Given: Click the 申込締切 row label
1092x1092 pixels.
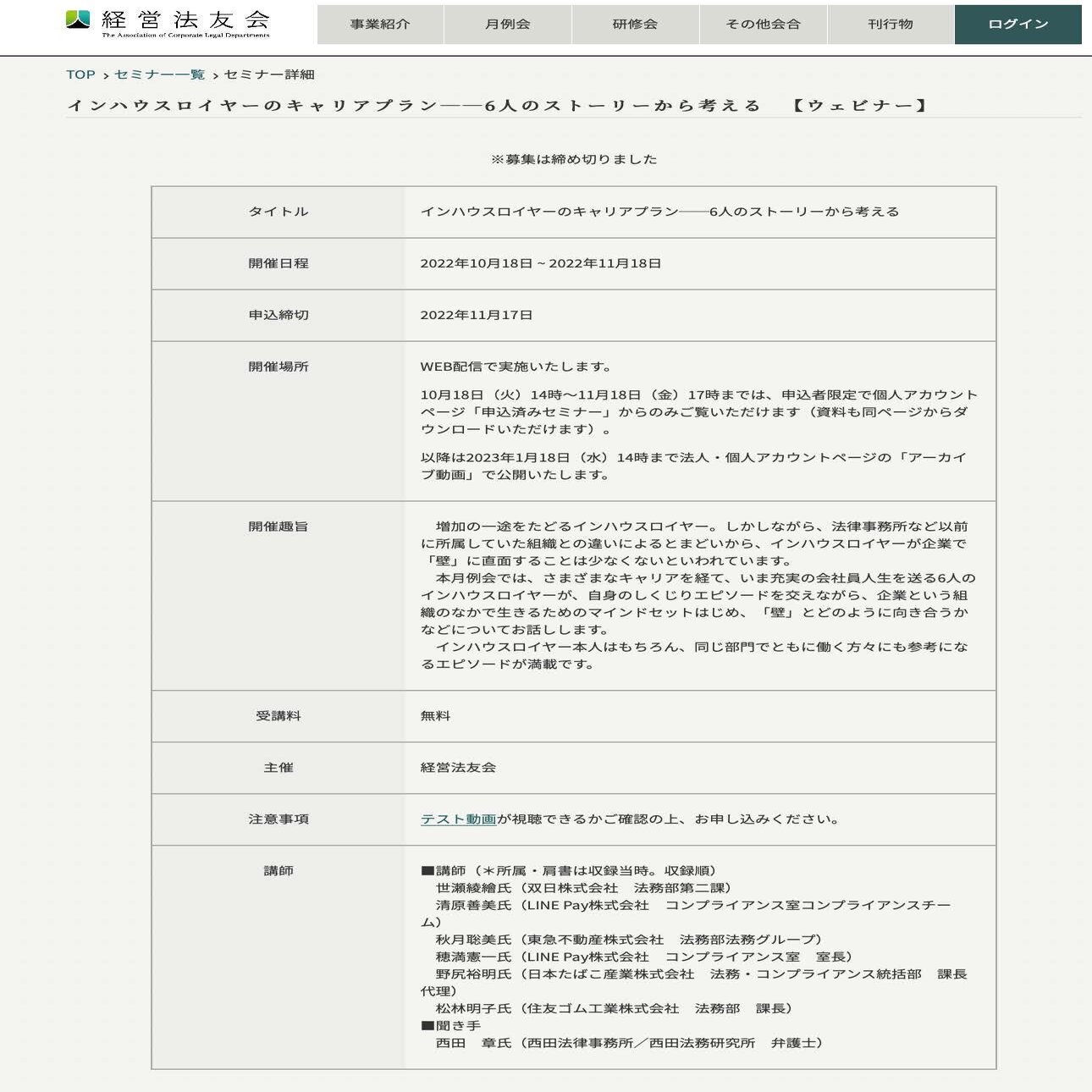Looking at the screenshot, I should (279, 315).
